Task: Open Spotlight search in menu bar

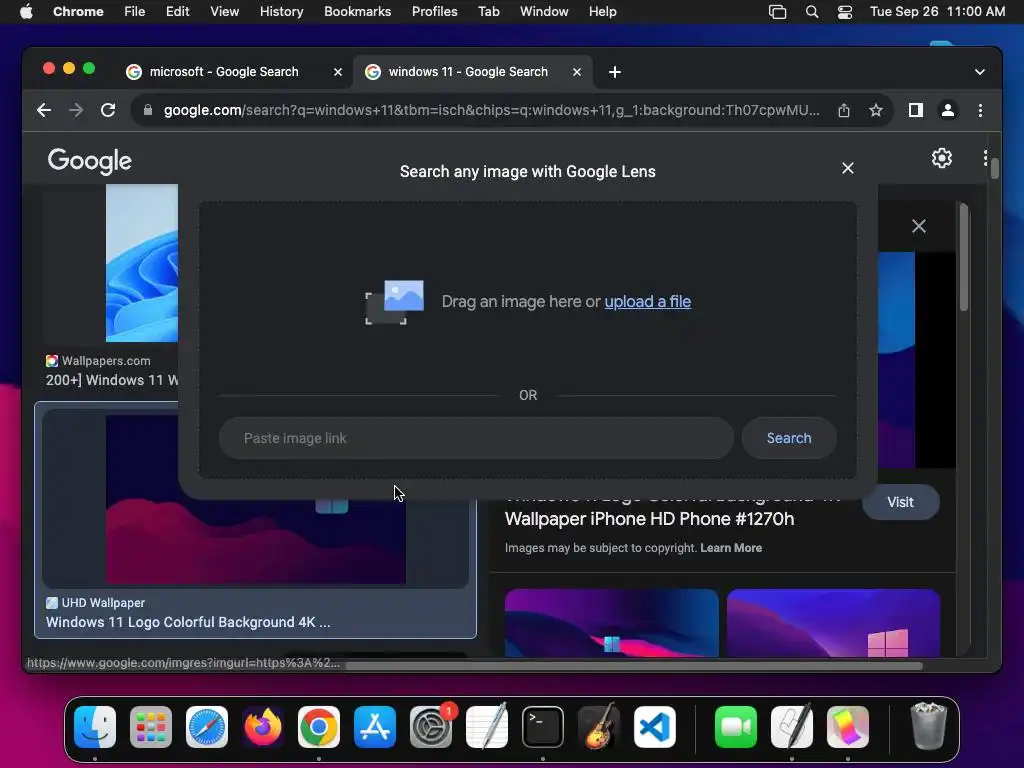Action: coord(812,12)
